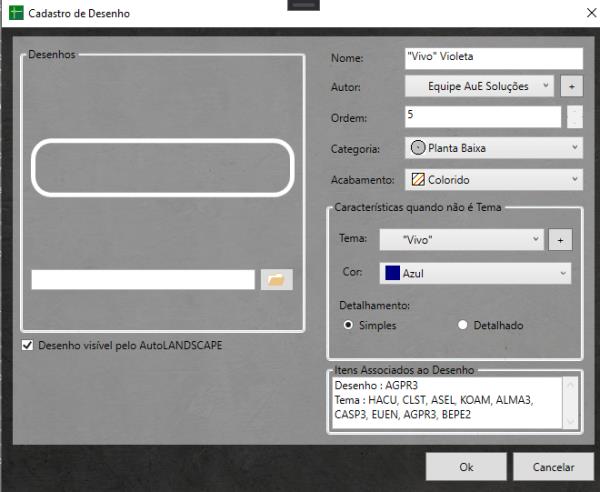The height and width of the screenshot is (492, 600).
Task: Toggle Desenho visível pelo AutoLANDSCAPE checkbox
Action: click(x=27, y=346)
